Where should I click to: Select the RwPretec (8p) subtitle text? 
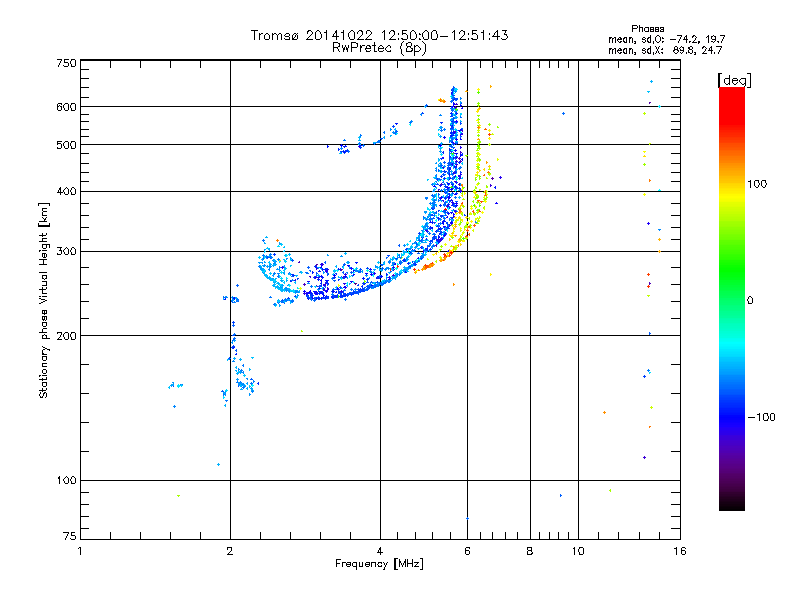[379, 47]
